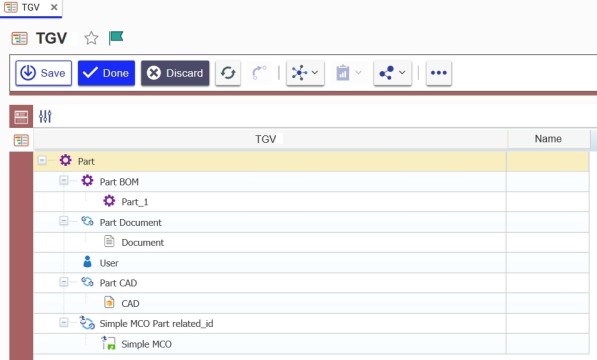This screenshot has width=597, height=360.
Task: Collapse the Part Document node
Action: click(64, 221)
